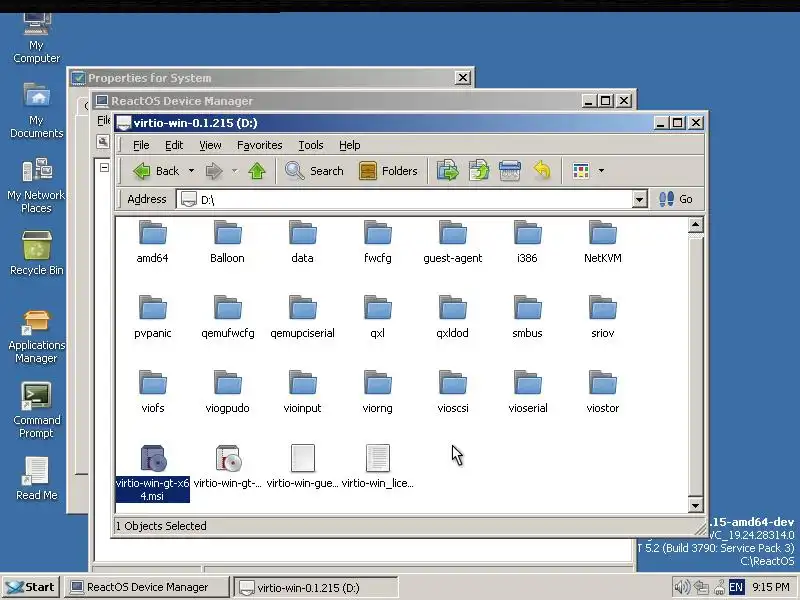This screenshot has width=800, height=600.
Task: Select the qxldod folder
Action: tap(453, 316)
